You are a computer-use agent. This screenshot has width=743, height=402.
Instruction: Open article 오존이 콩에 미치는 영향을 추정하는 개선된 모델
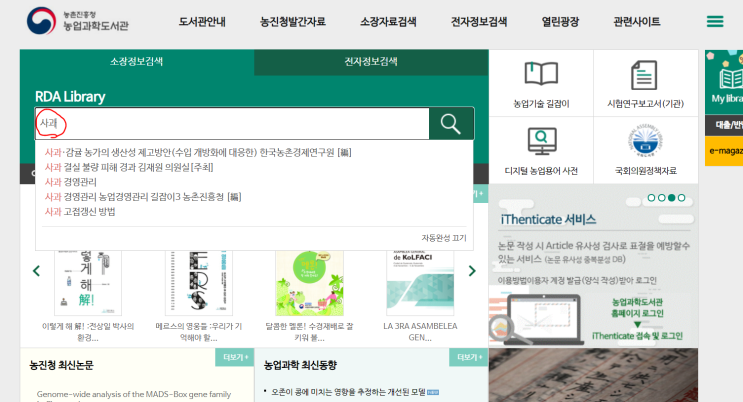348,392
